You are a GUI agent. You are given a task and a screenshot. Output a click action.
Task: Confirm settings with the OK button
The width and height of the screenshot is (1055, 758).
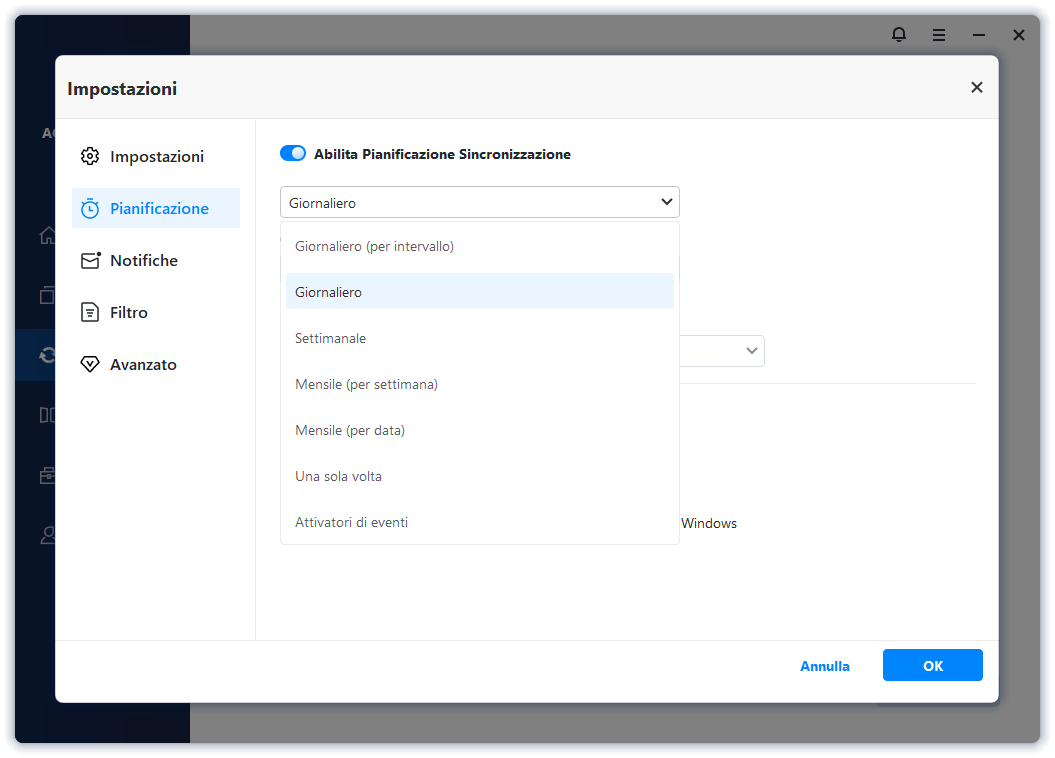pos(932,666)
